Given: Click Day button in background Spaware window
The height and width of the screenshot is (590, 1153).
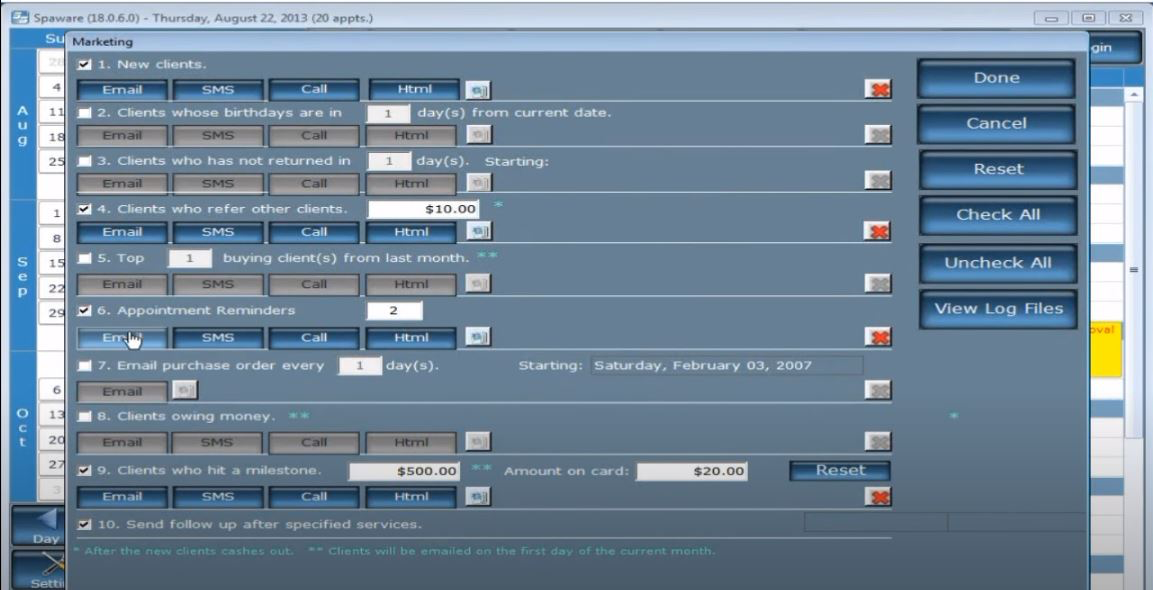Looking at the screenshot, I should 38,525.
